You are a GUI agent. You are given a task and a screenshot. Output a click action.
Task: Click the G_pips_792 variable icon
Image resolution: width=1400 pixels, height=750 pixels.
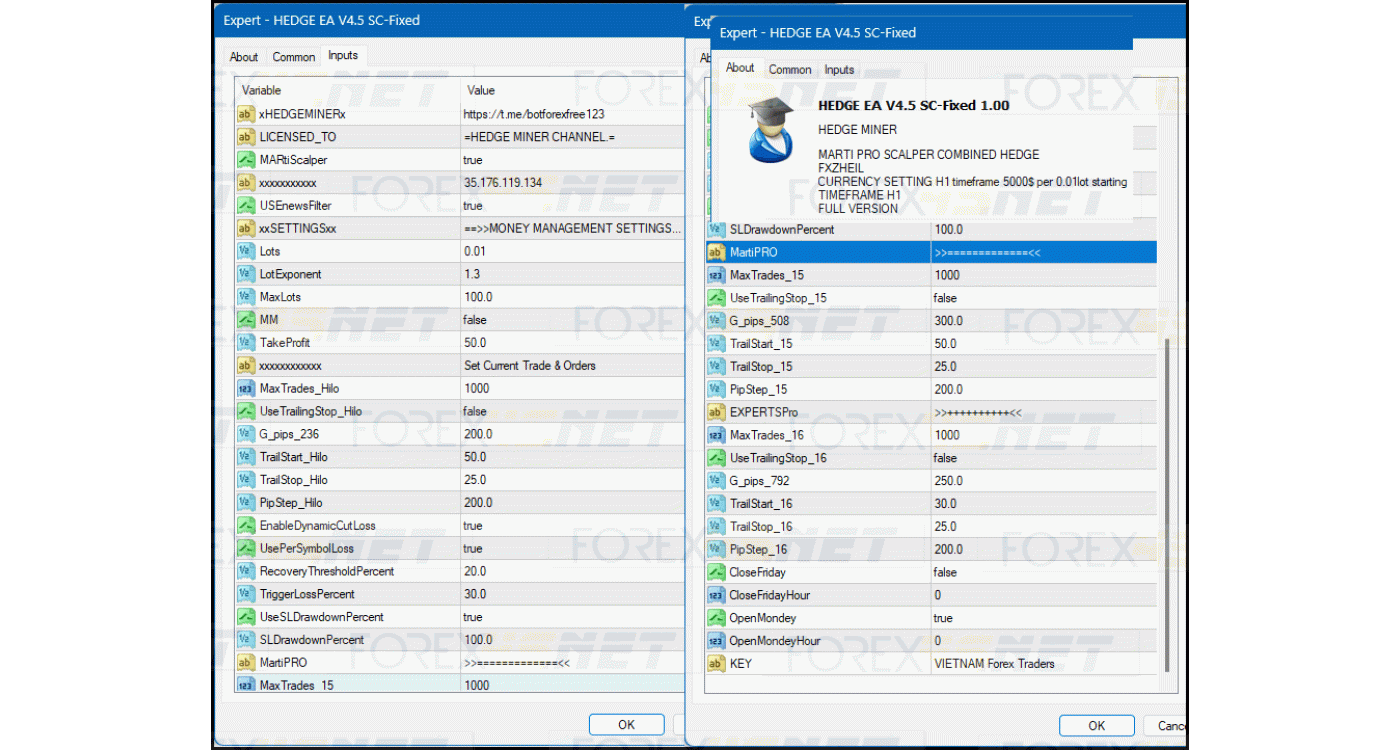coord(716,481)
